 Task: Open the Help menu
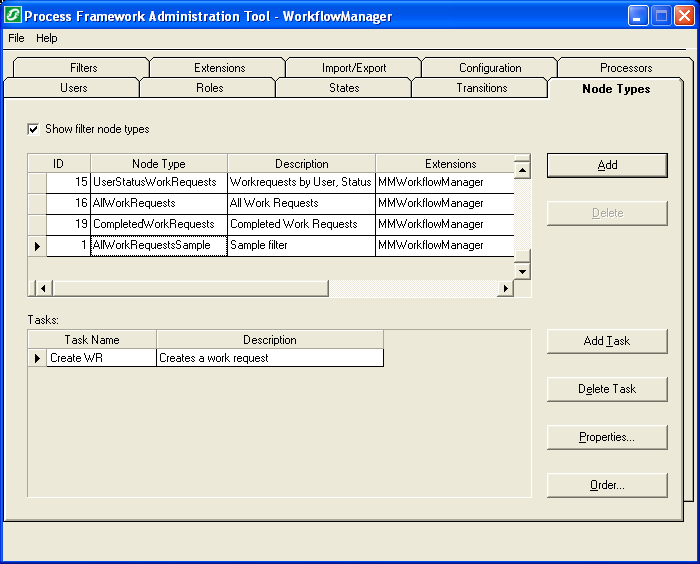tap(47, 38)
